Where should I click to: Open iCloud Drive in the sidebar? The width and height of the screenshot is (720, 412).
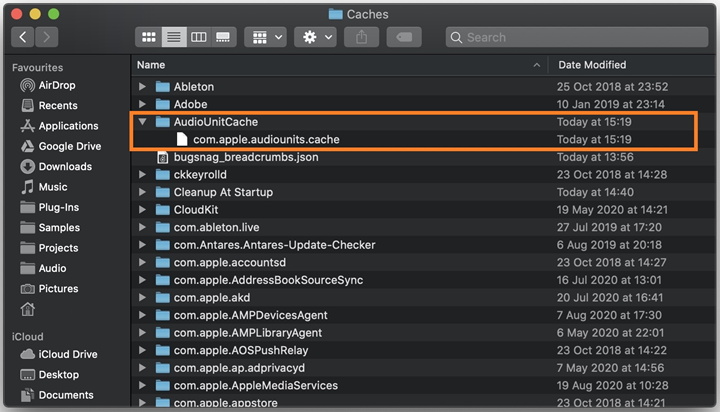click(x=59, y=354)
